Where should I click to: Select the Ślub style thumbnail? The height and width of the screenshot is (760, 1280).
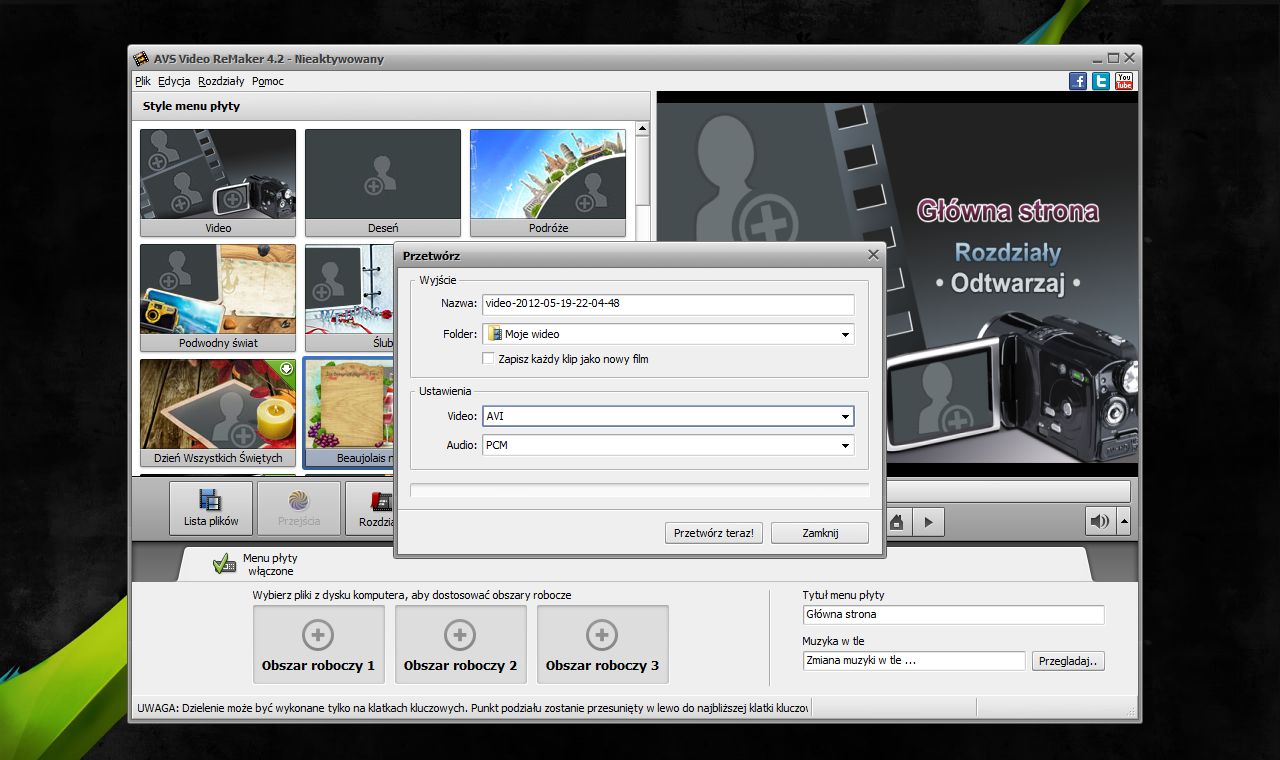pos(349,297)
